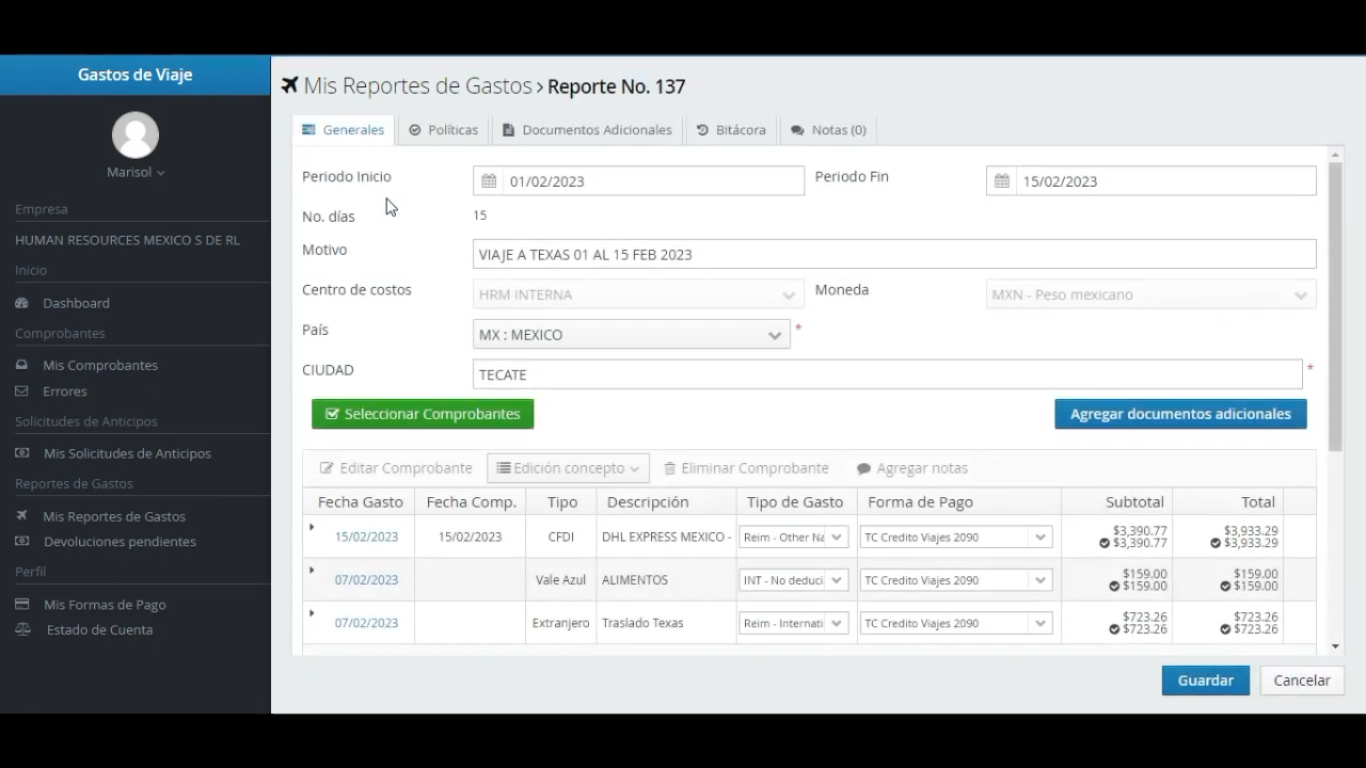Open the Edición concepto dropdown
Screen dimensions: 1366x768
click(568, 468)
